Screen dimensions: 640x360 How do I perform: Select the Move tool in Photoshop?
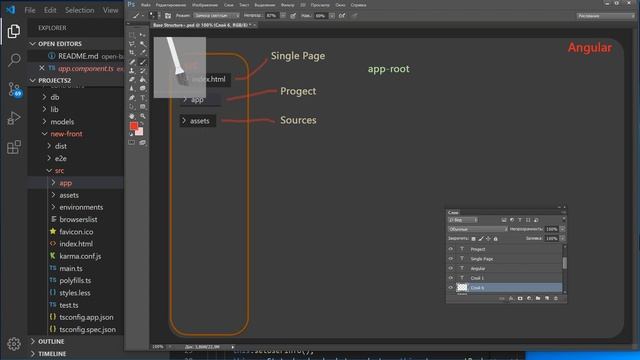142,35
